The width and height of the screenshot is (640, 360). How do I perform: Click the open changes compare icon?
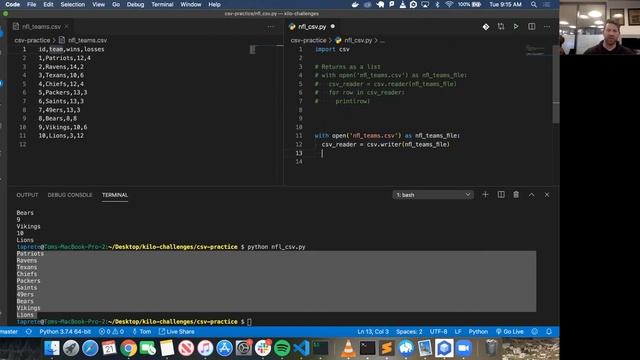pos(501,27)
